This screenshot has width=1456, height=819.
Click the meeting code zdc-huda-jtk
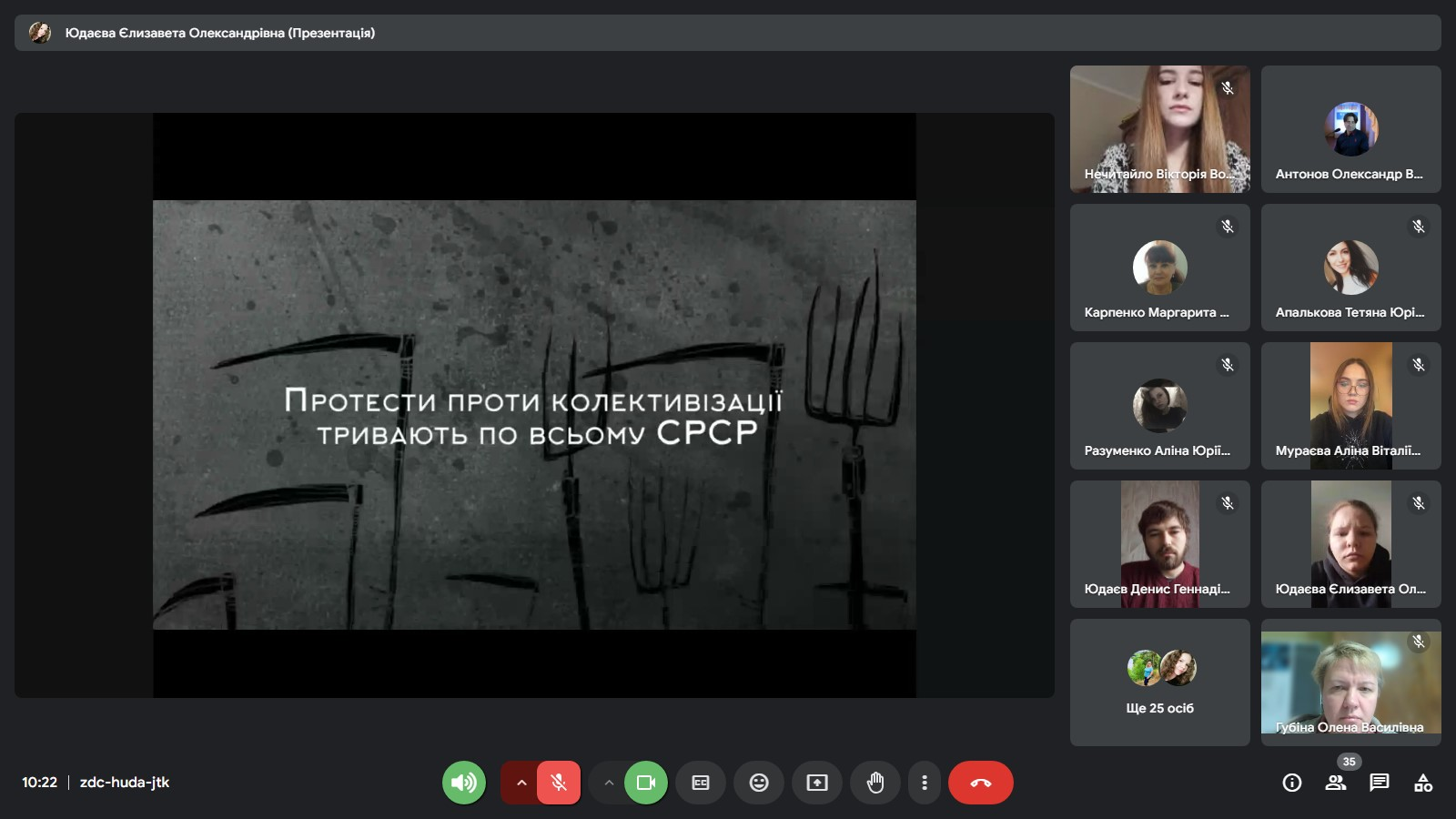125,783
